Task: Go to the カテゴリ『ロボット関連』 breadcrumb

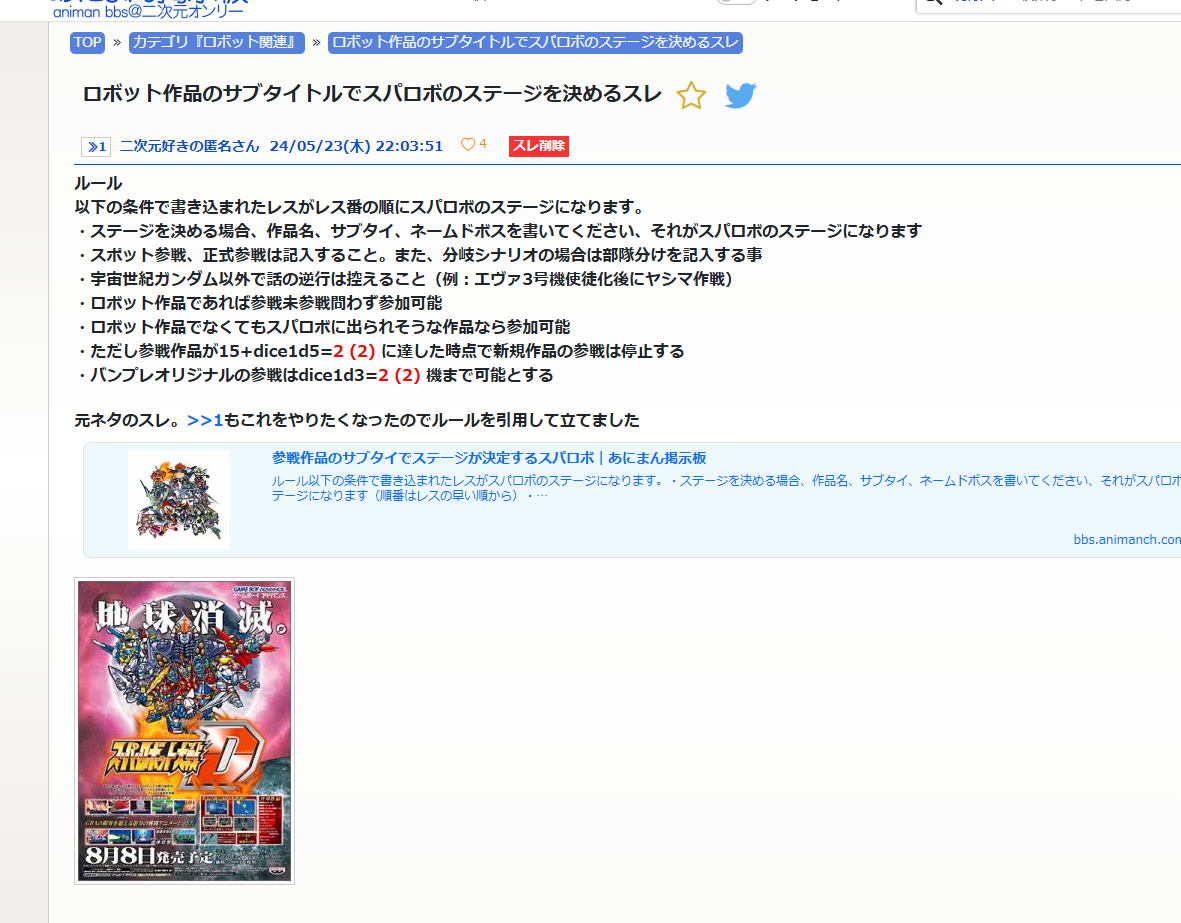Action: 216,42
